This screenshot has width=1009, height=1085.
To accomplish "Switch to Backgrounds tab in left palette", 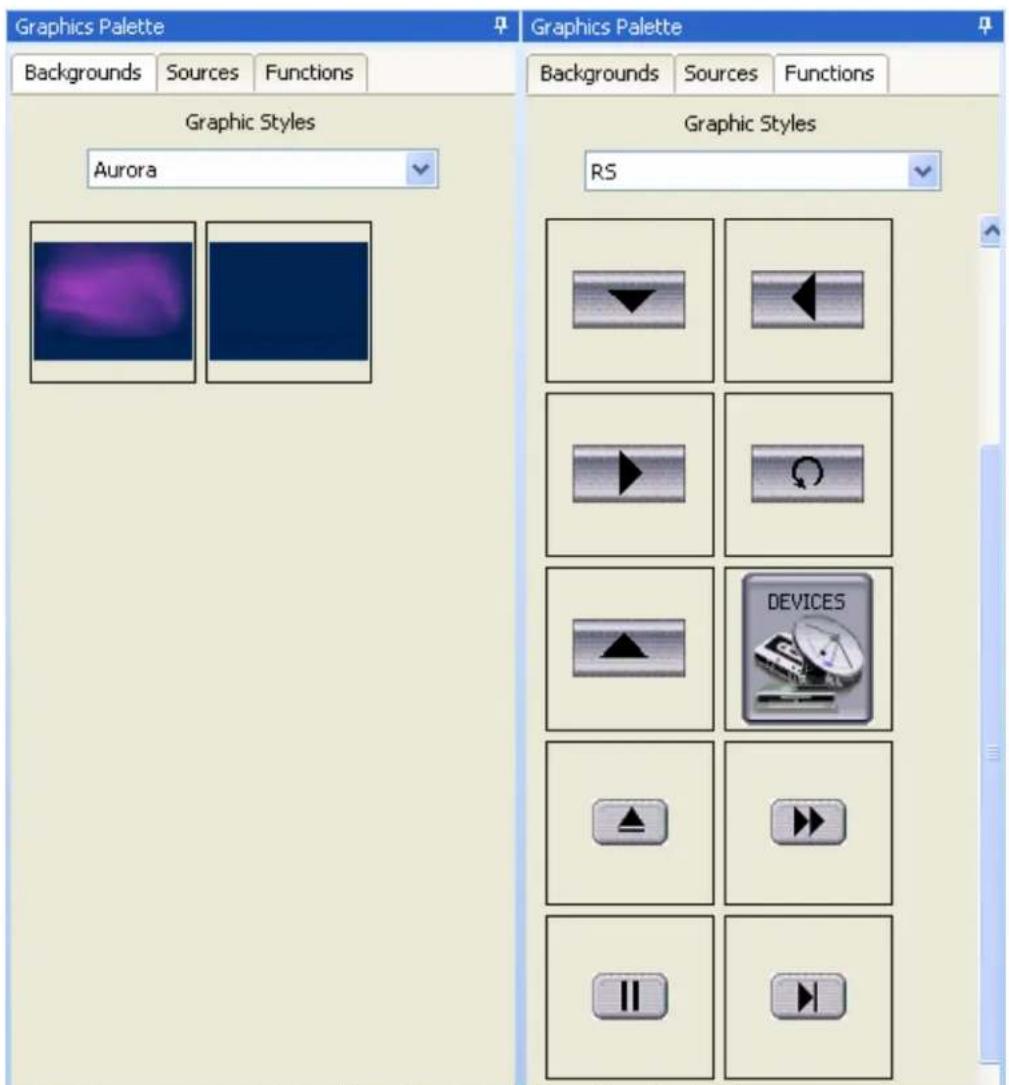I will (x=83, y=73).
